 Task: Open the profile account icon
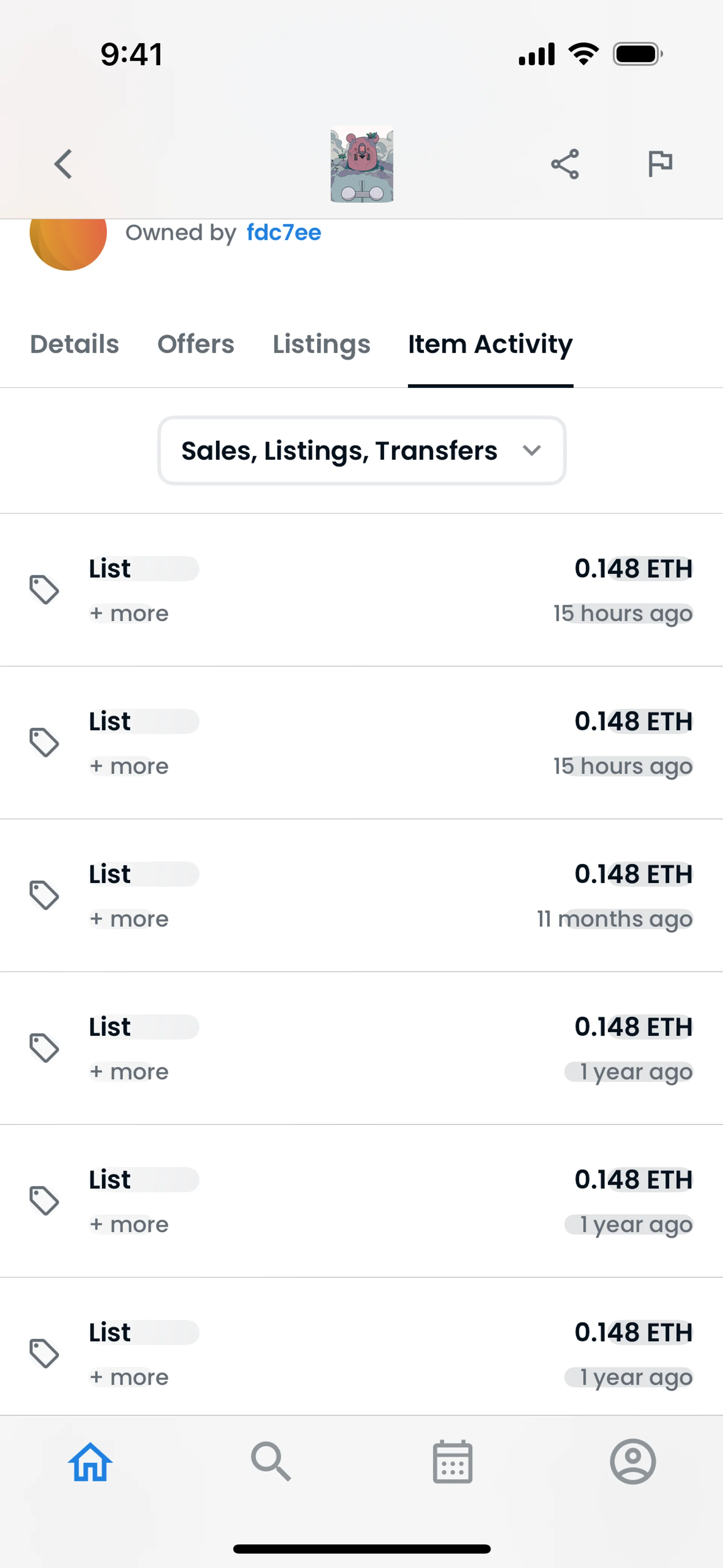(633, 1462)
